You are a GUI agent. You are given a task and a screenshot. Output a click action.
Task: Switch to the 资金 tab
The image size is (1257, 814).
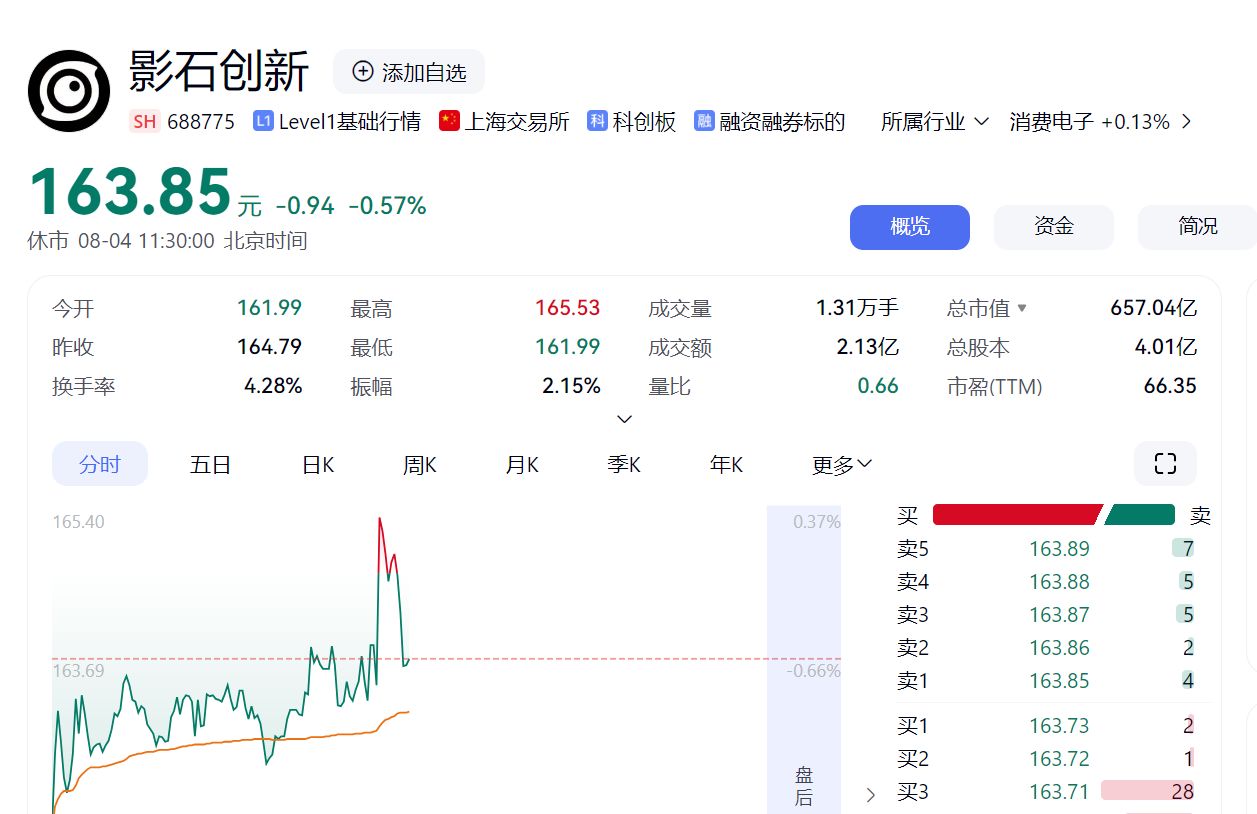point(1053,227)
